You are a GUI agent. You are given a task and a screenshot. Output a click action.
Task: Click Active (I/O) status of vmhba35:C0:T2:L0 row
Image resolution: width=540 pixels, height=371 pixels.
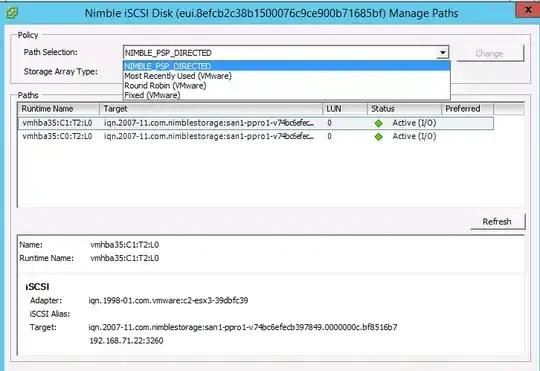coord(414,136)
